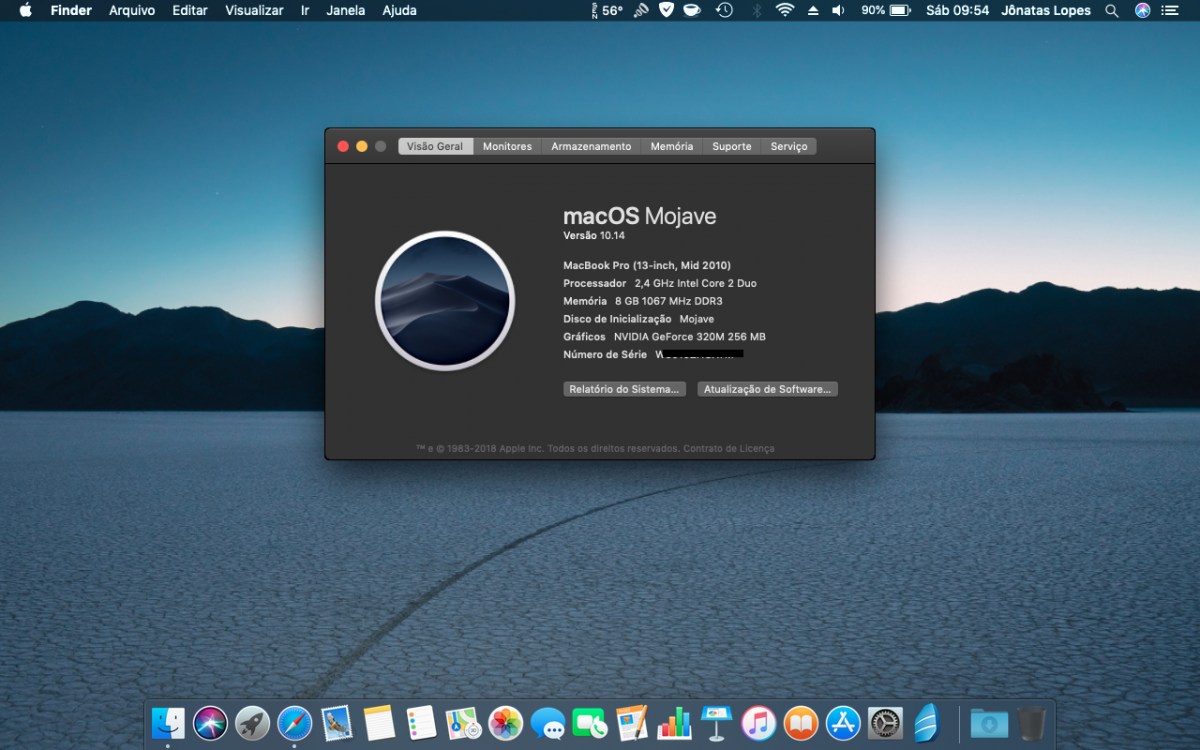Open iTunes music icon in Dock
The height and width of the screenshot is (750, 1200).
pyautogui.click(x=759, y=722)
